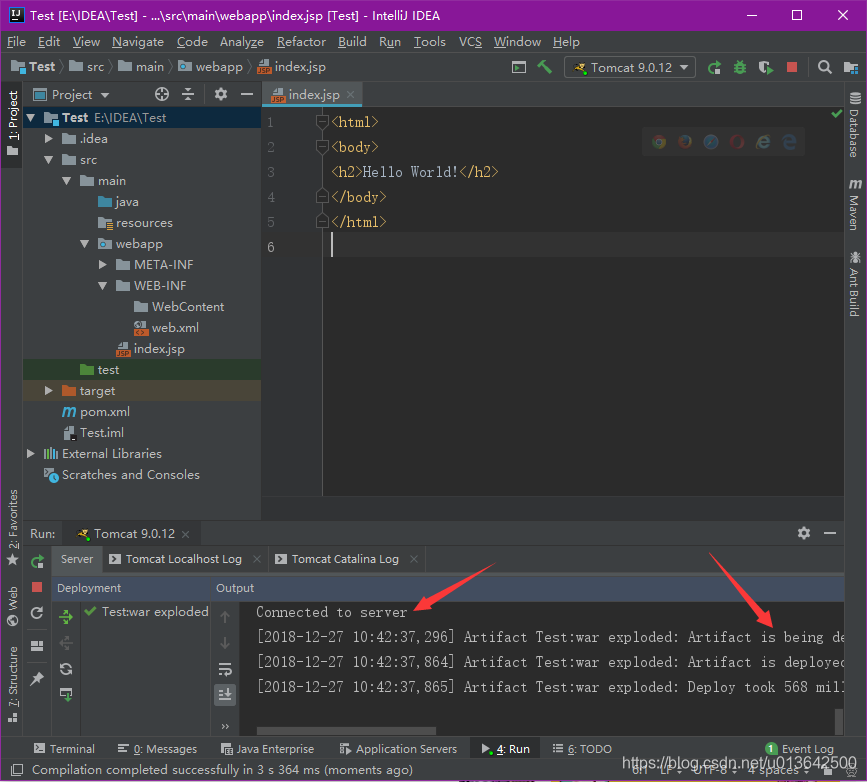The width and height of the screenshot is (867, 782).
Task: Expand the target folder in project tree
Action: (x=49, y=391)
